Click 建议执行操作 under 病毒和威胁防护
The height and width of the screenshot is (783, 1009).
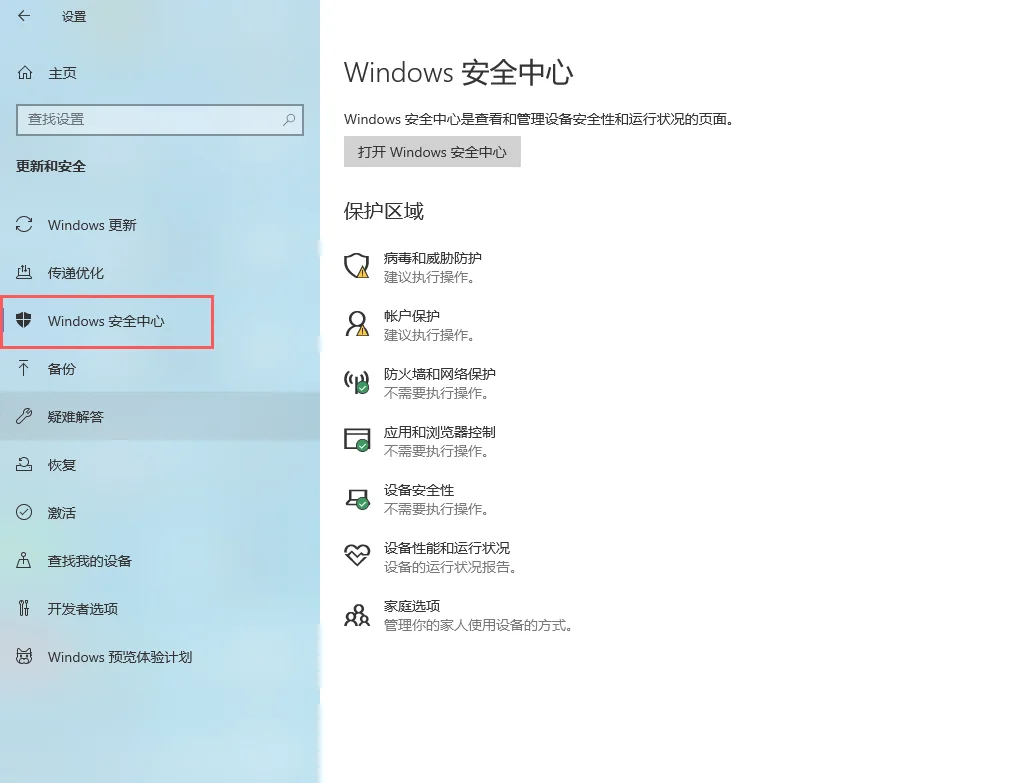pyautogui.click(x=429, y=277)
